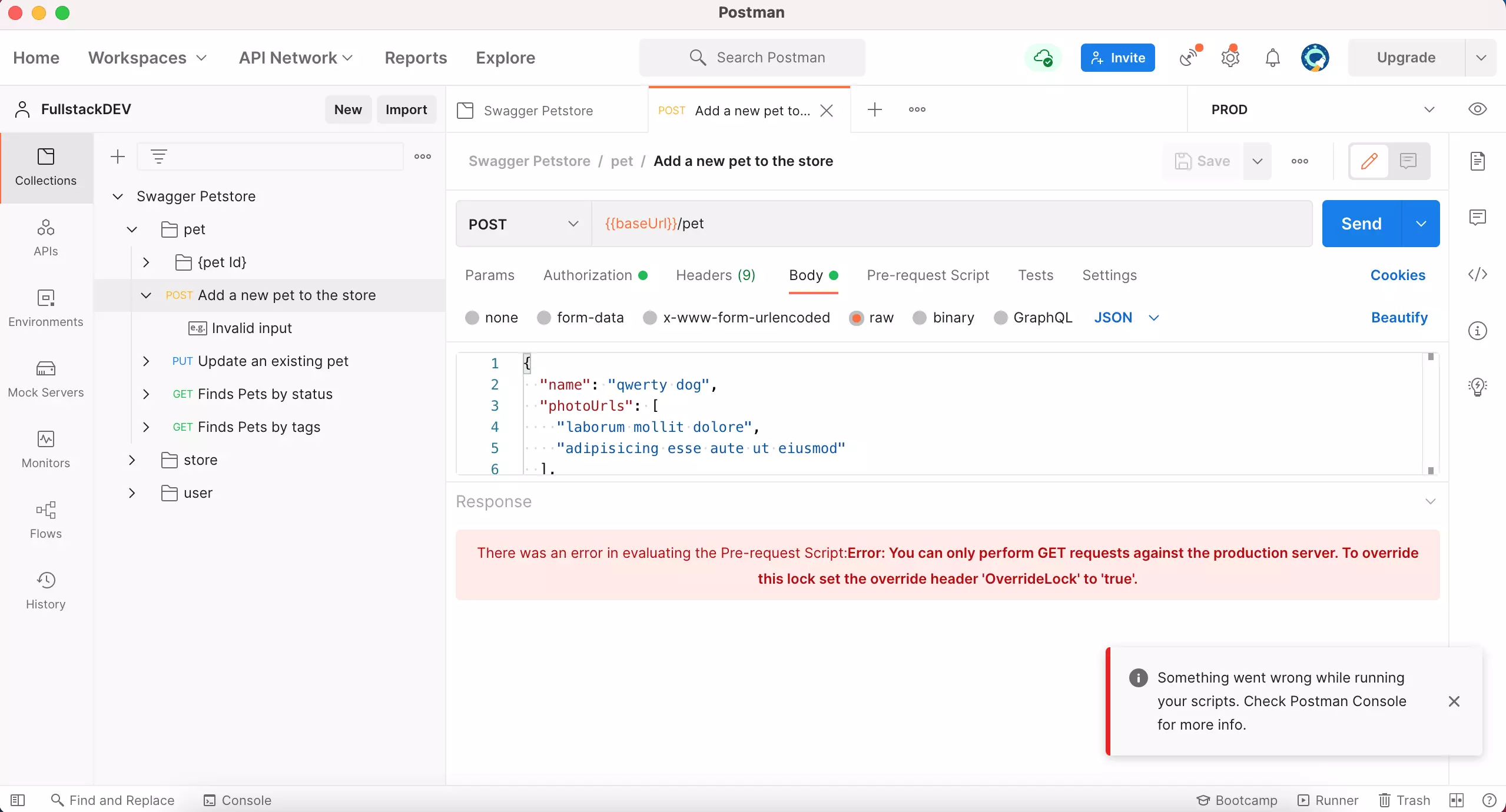Viewport: 1506px width, 812px height.
Task: Click the Send button
Action: click(x=1361, y=224)
